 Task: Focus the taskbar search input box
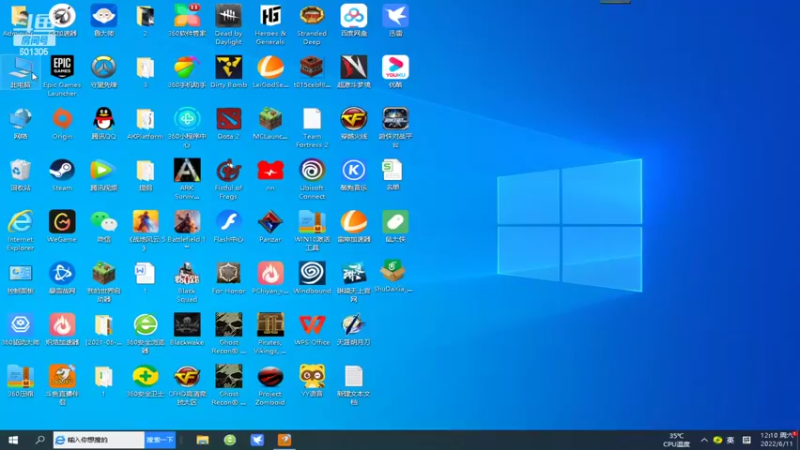(99, 440)
